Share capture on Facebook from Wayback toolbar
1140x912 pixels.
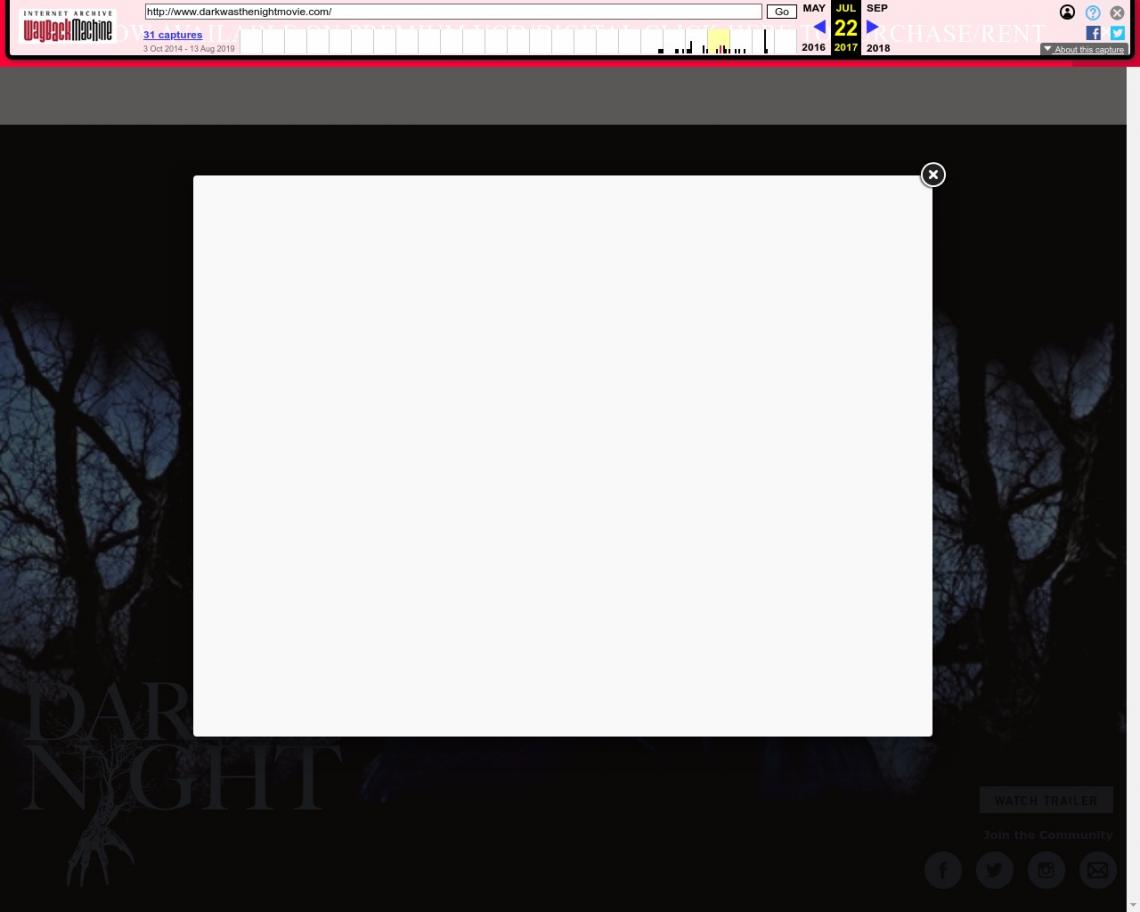click(1093, 33)
